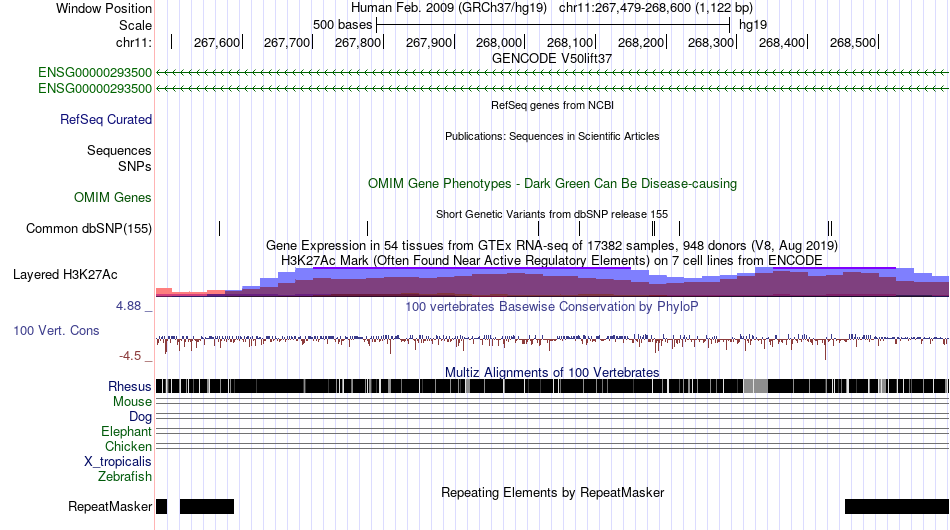
Task: Click the RefSeq genes from NCBI title
Action: click(552, 105)
